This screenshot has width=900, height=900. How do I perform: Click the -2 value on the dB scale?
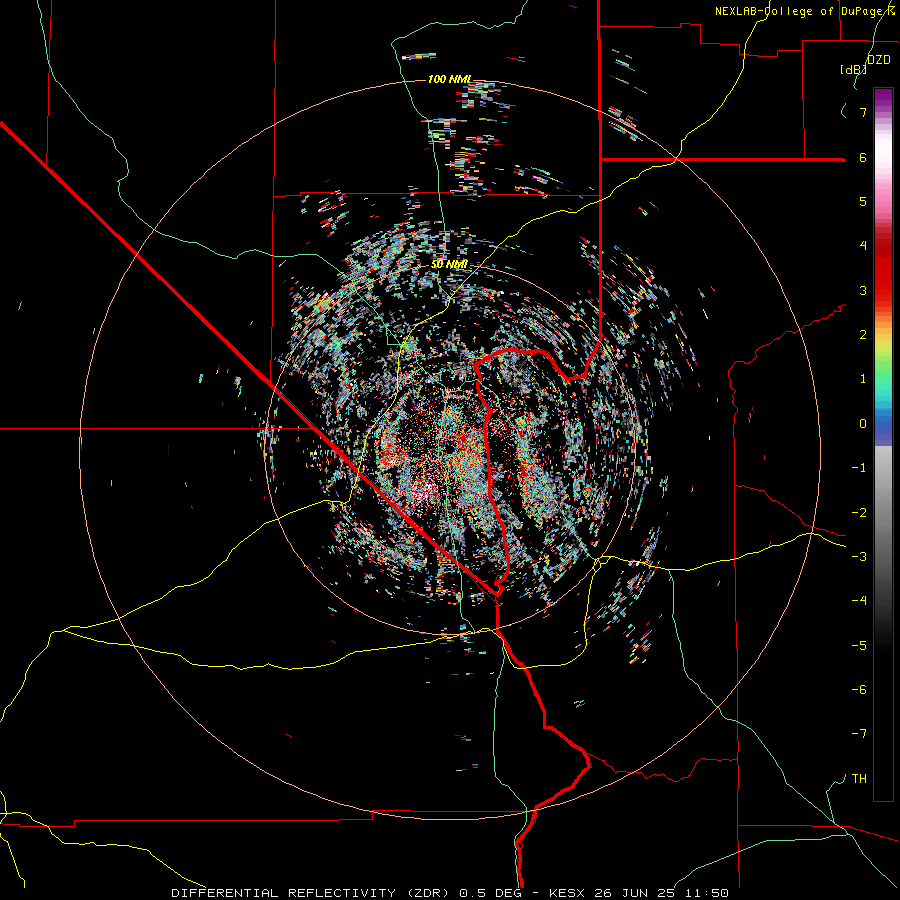pyautogui.click(x=859, y=513)
